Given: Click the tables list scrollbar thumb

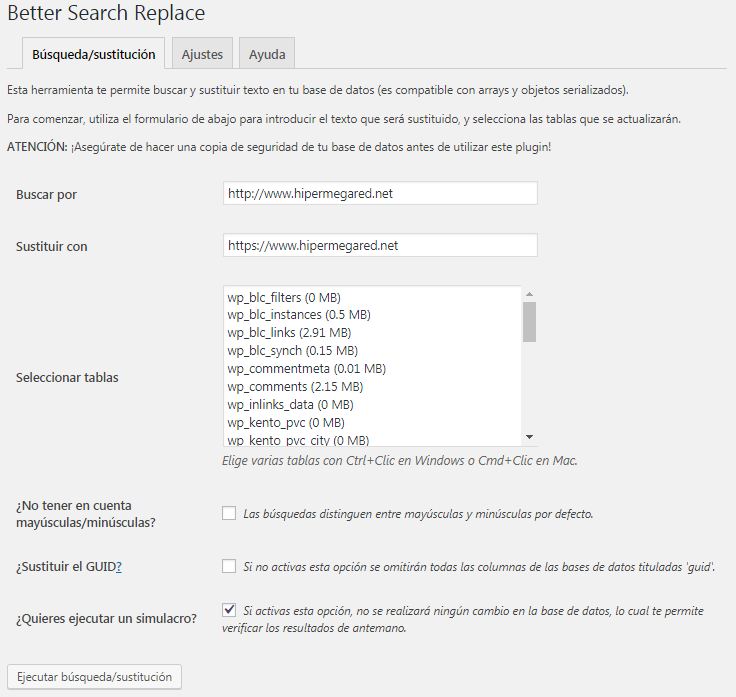Looking at the screenshot, I should pos(529,322).
